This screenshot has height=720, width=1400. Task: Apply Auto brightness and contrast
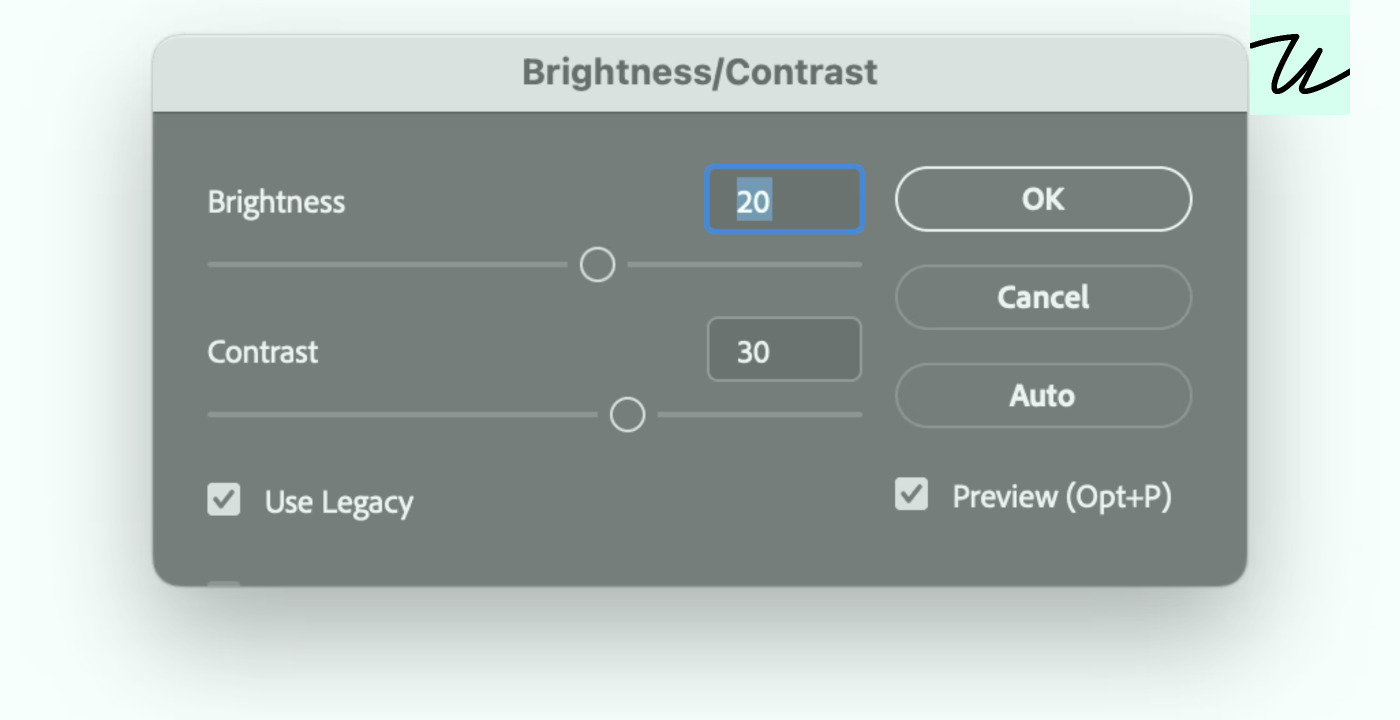(x=1043, y=395)
